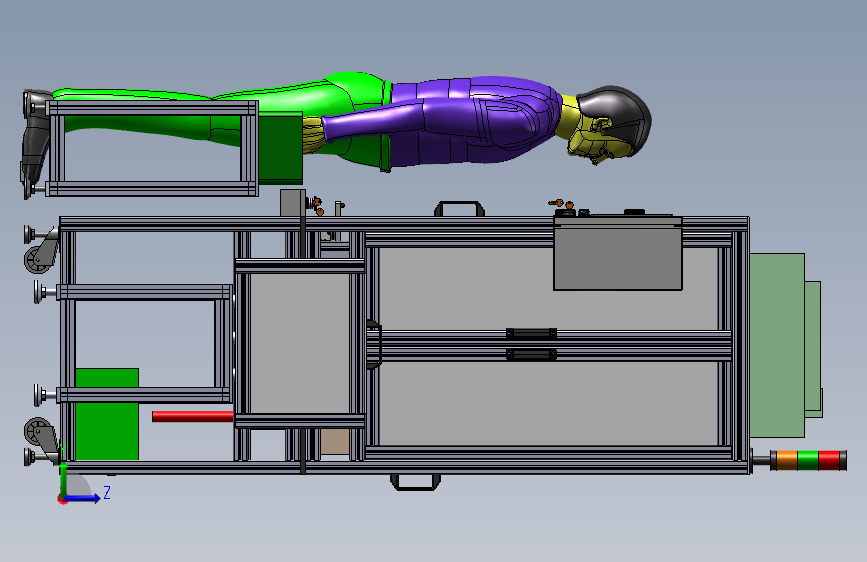
Task: Click the gray control box on top rail
Action: (618, 253)
